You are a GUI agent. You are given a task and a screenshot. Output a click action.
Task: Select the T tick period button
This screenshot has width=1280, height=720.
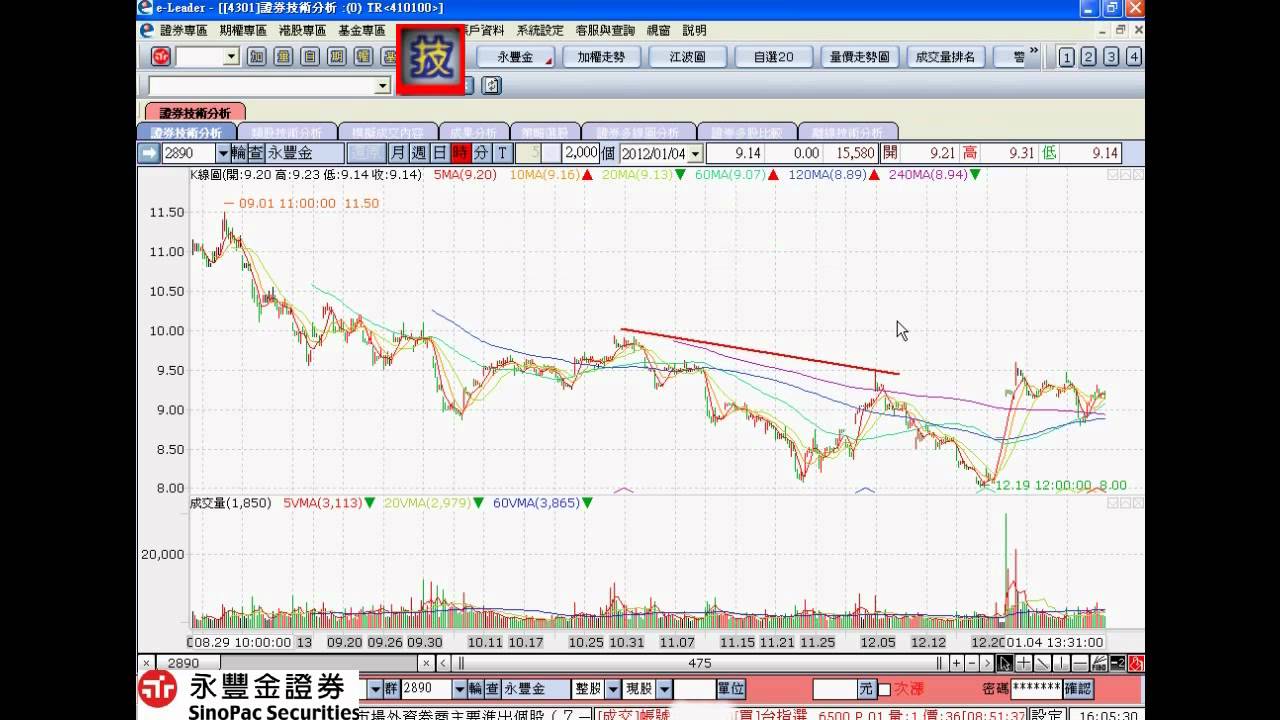coord(502,153)
